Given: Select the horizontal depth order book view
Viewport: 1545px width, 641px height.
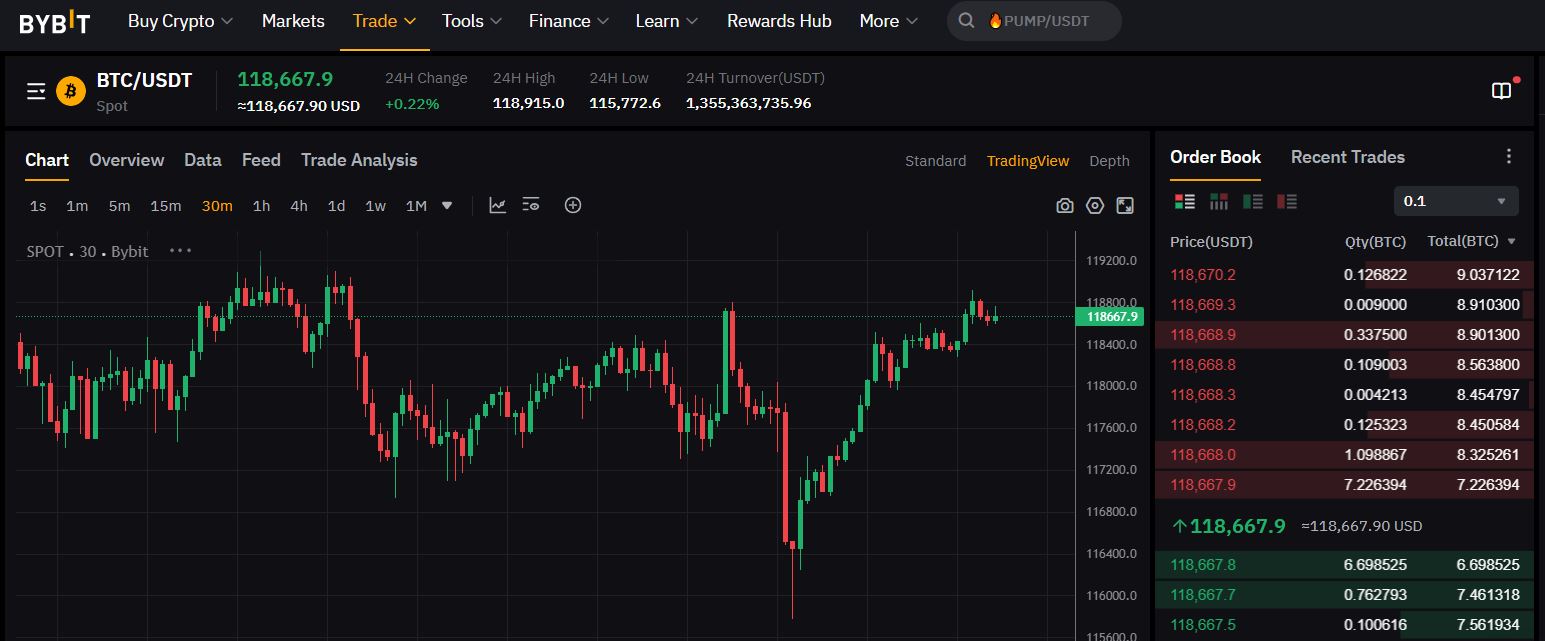Looking at the screenshot, I should click(1219, 201).
